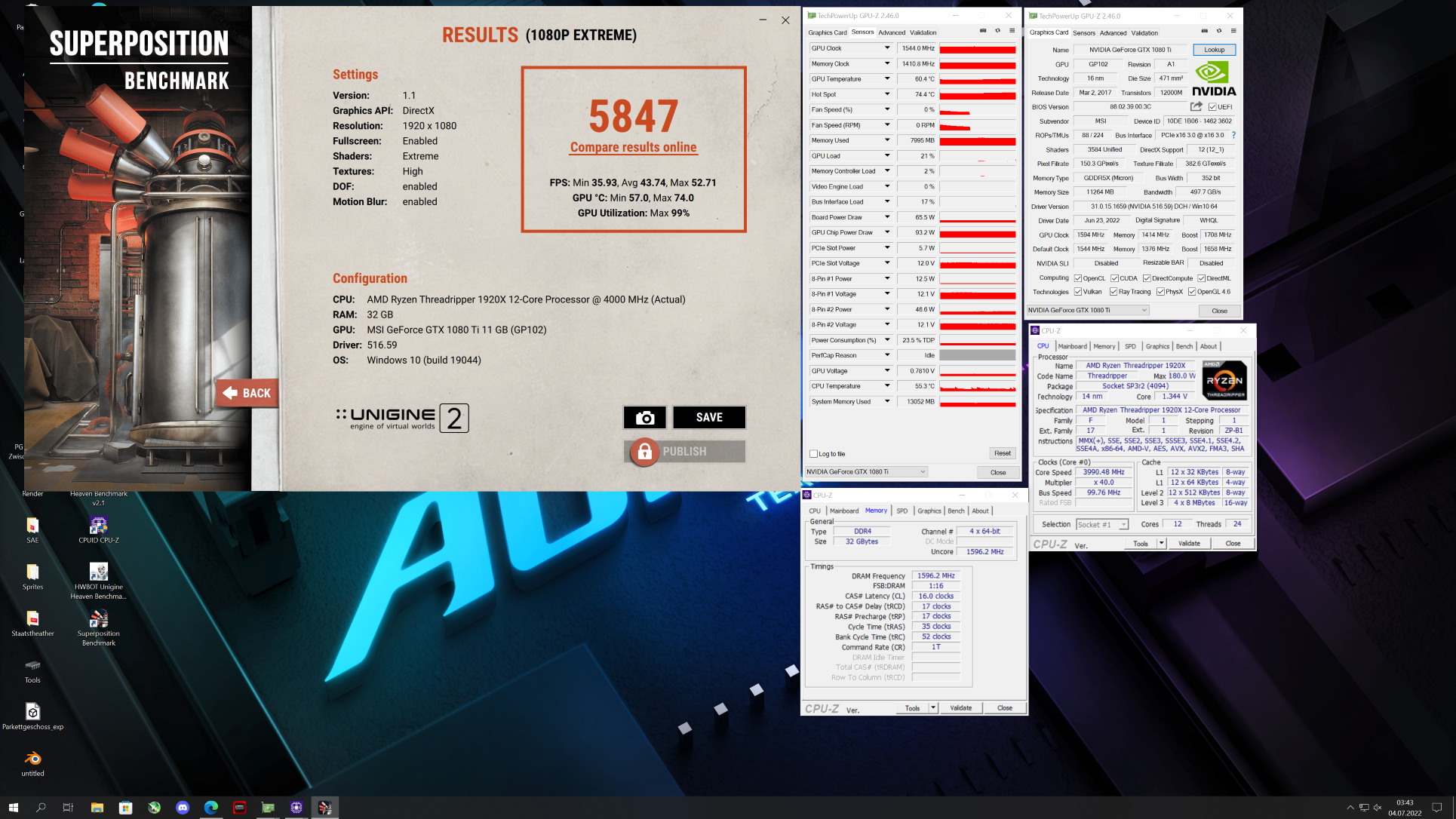The width and height of the screenshot is (1456, 819).
Task: Toggle the UEFI checkbox
Action: tap(1212, 107)
